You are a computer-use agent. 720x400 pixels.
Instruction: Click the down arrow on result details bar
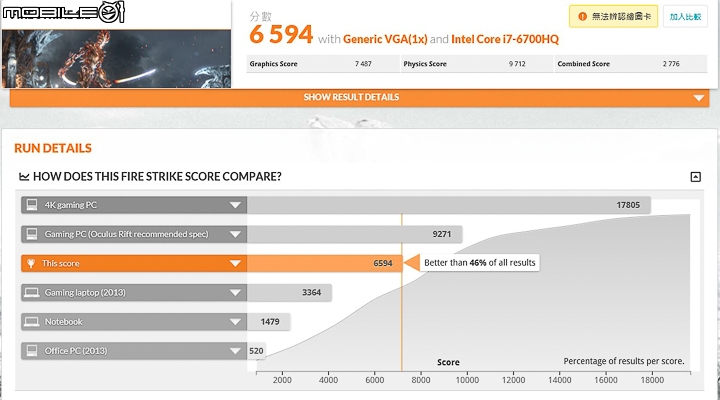pos(698,98)
